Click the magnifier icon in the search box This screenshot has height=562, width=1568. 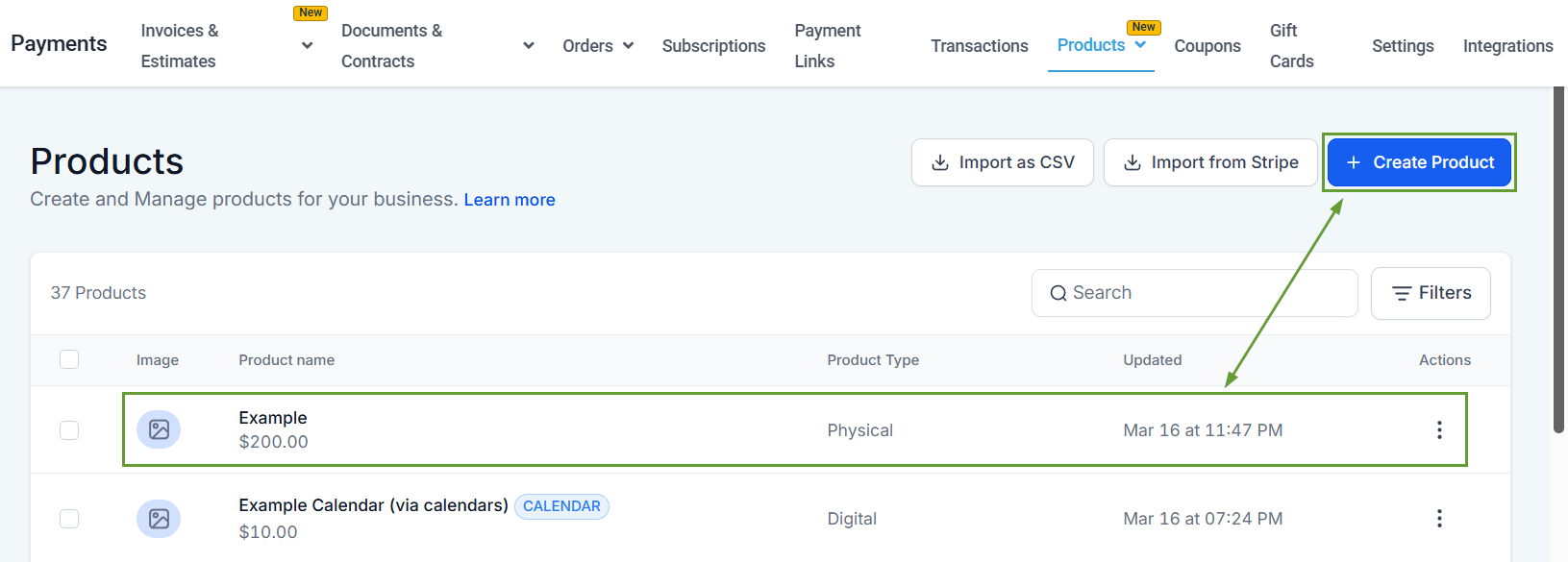pos(1058,293)
